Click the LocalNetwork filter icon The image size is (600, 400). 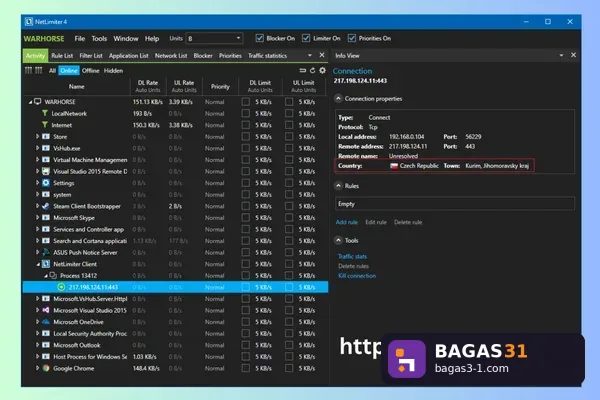(45, 113)
